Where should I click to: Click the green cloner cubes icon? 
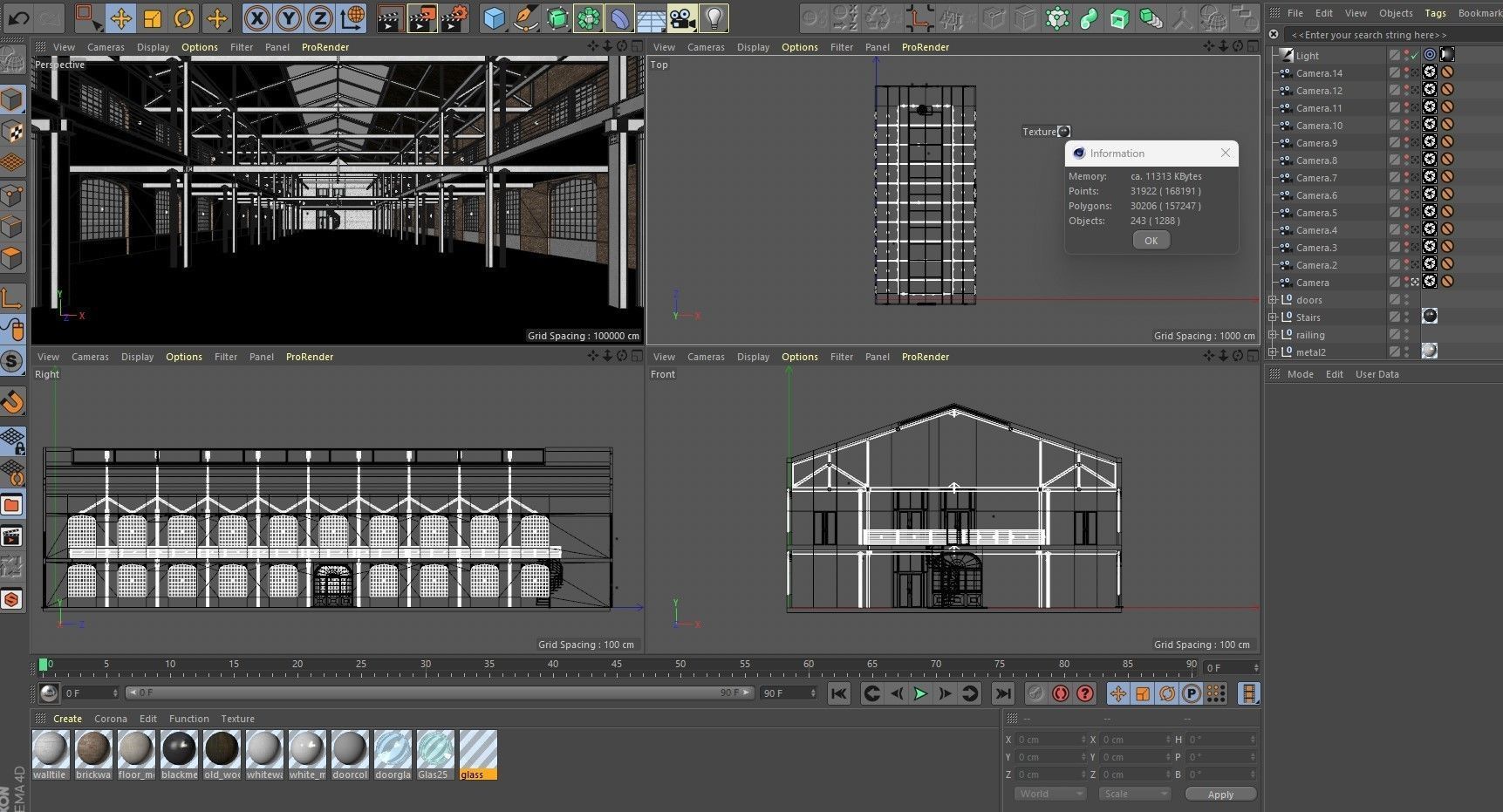(x=1151, y=17)
